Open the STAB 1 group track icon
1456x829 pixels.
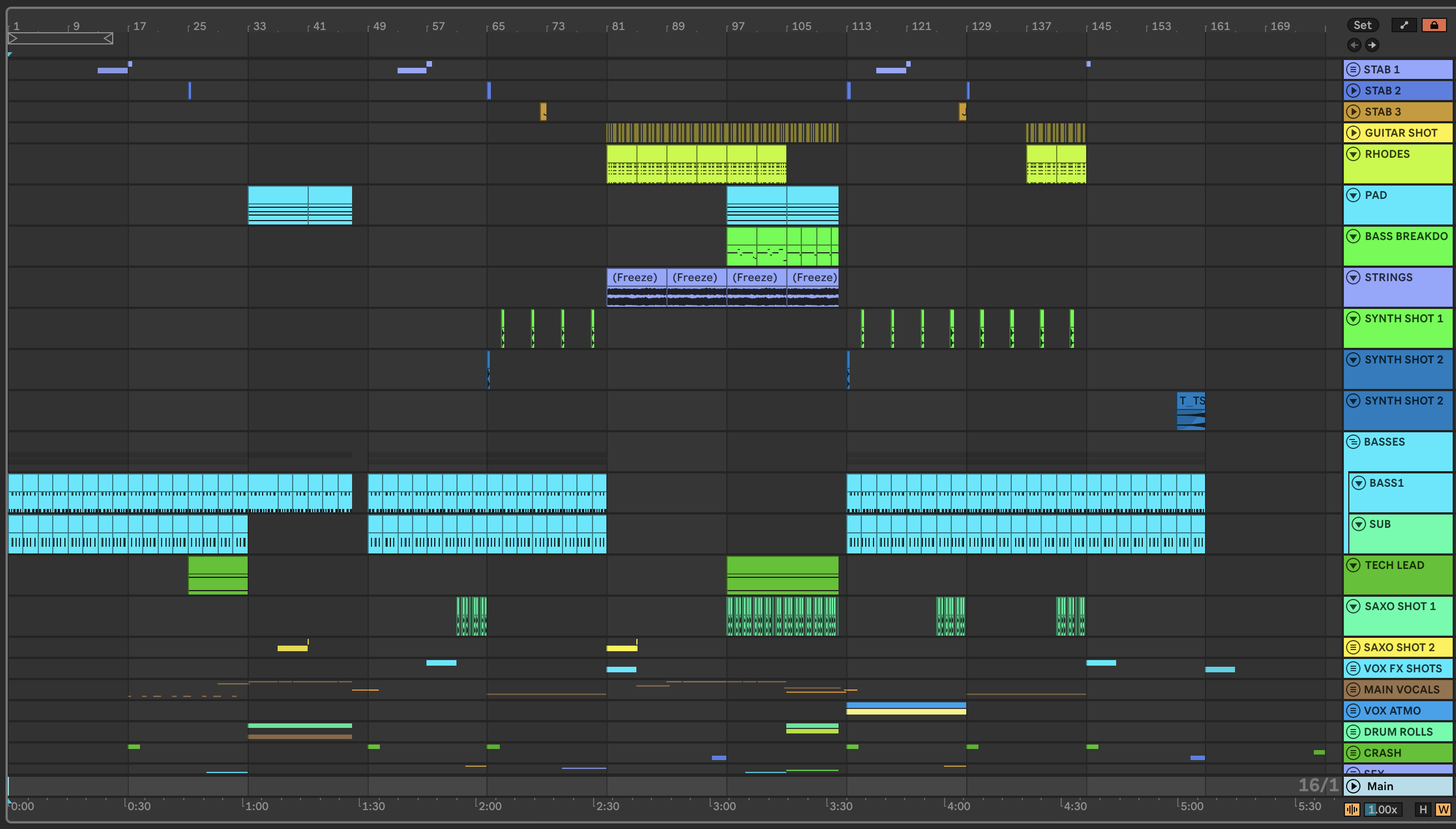1353,69
